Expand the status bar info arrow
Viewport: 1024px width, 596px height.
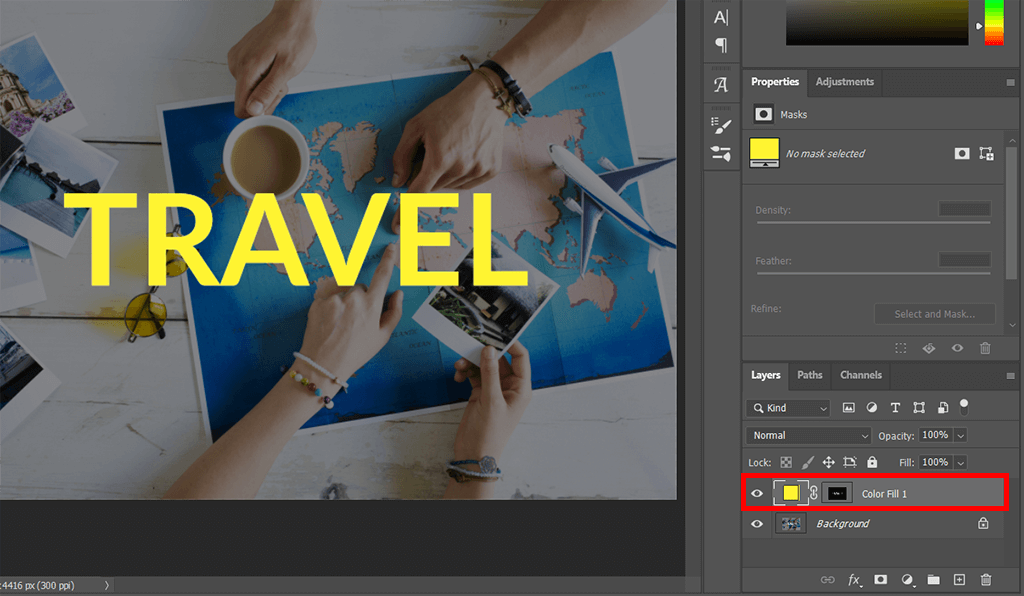point(106,586)
